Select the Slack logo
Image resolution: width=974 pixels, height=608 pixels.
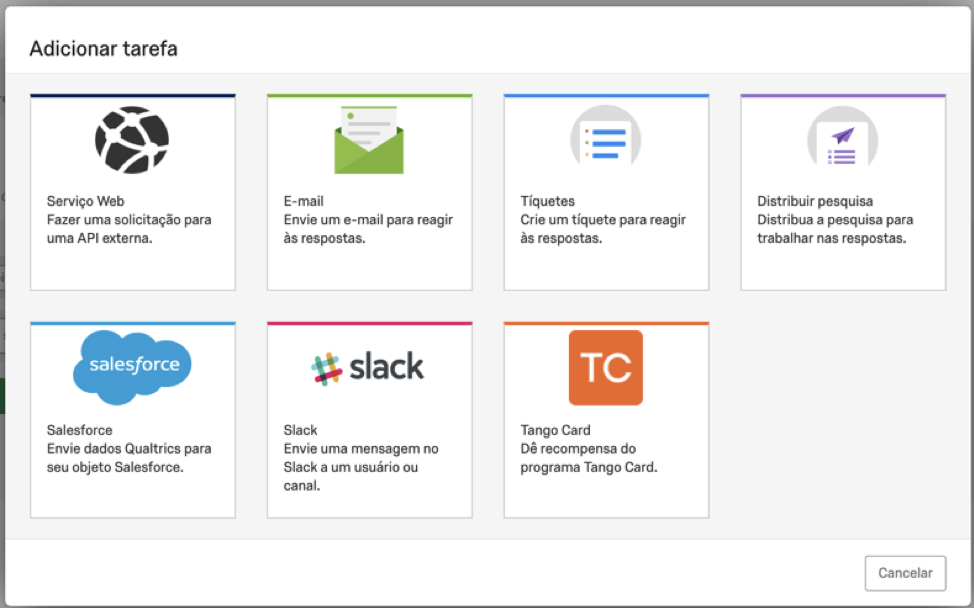pos(367,367)
